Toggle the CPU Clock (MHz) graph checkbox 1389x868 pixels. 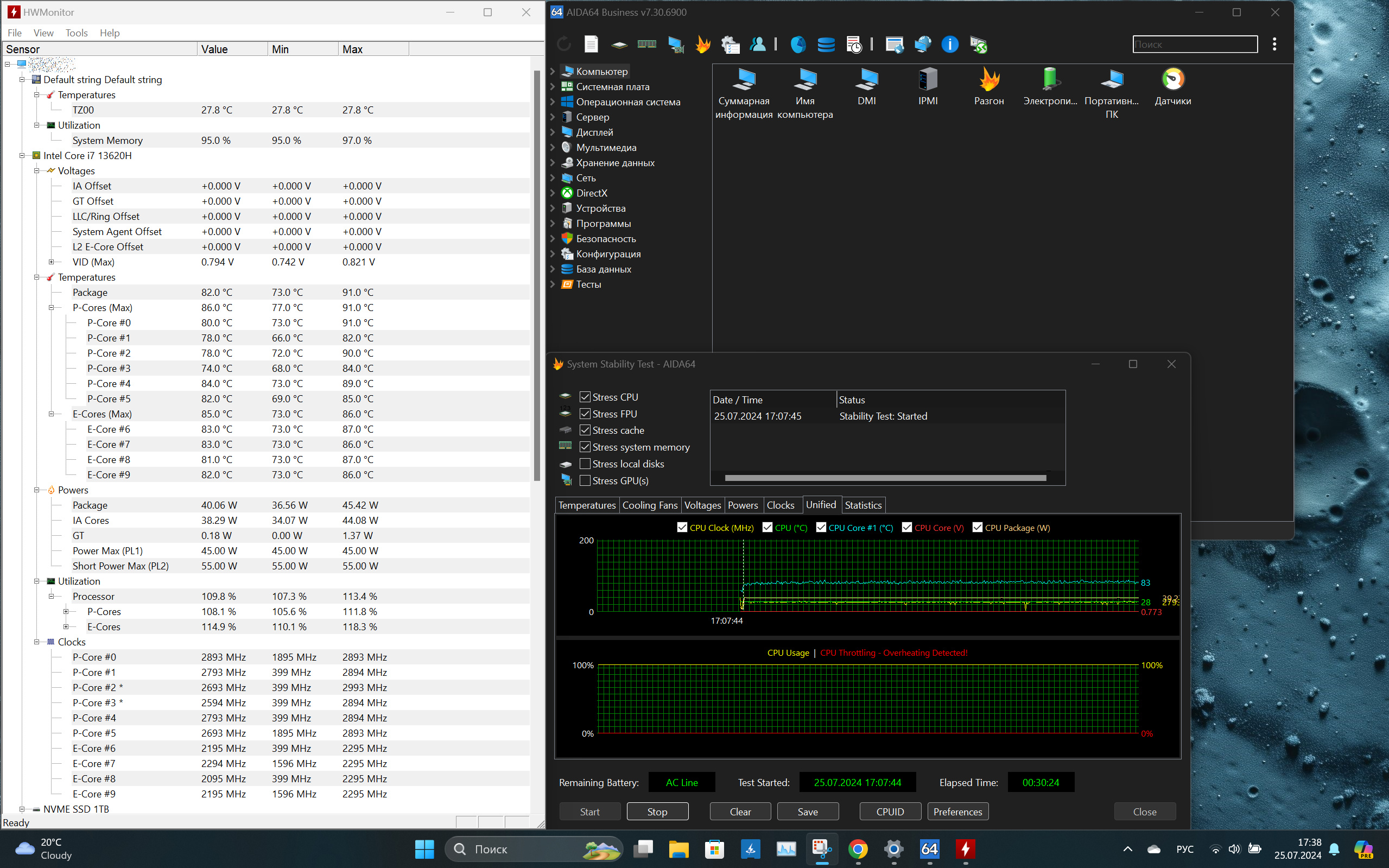point(682,528)
